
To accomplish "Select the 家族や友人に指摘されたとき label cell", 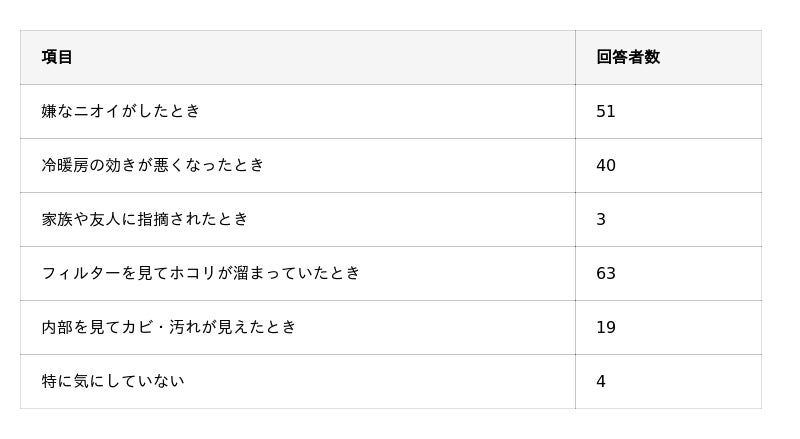I will coord(145,219).
